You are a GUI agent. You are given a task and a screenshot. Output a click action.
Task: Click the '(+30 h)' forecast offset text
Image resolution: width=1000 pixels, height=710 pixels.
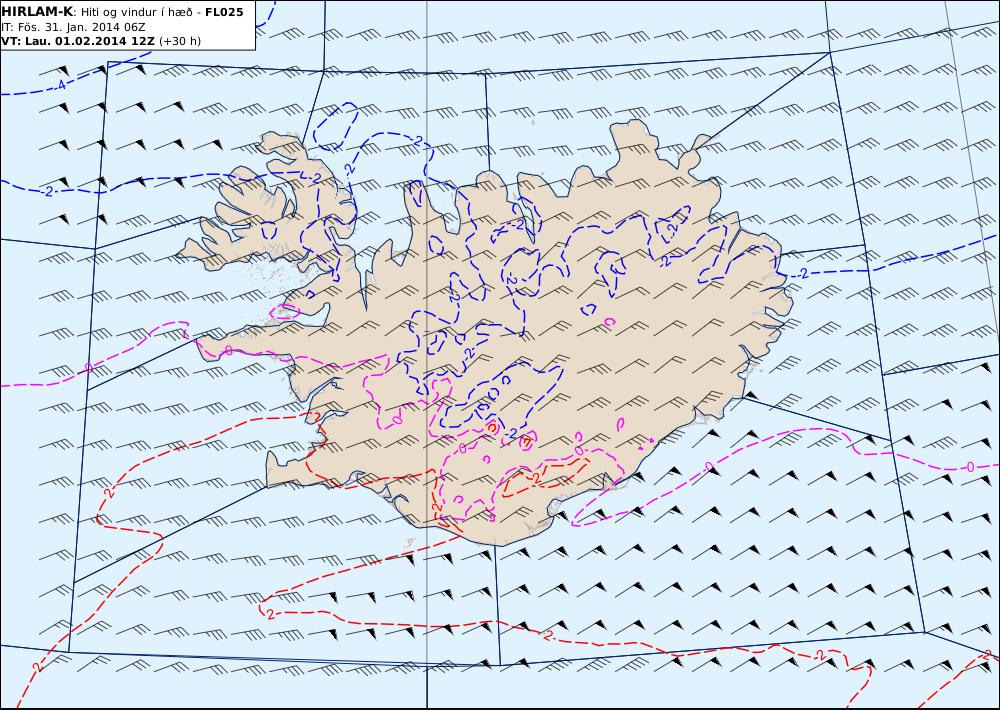(x=179, y=41)
